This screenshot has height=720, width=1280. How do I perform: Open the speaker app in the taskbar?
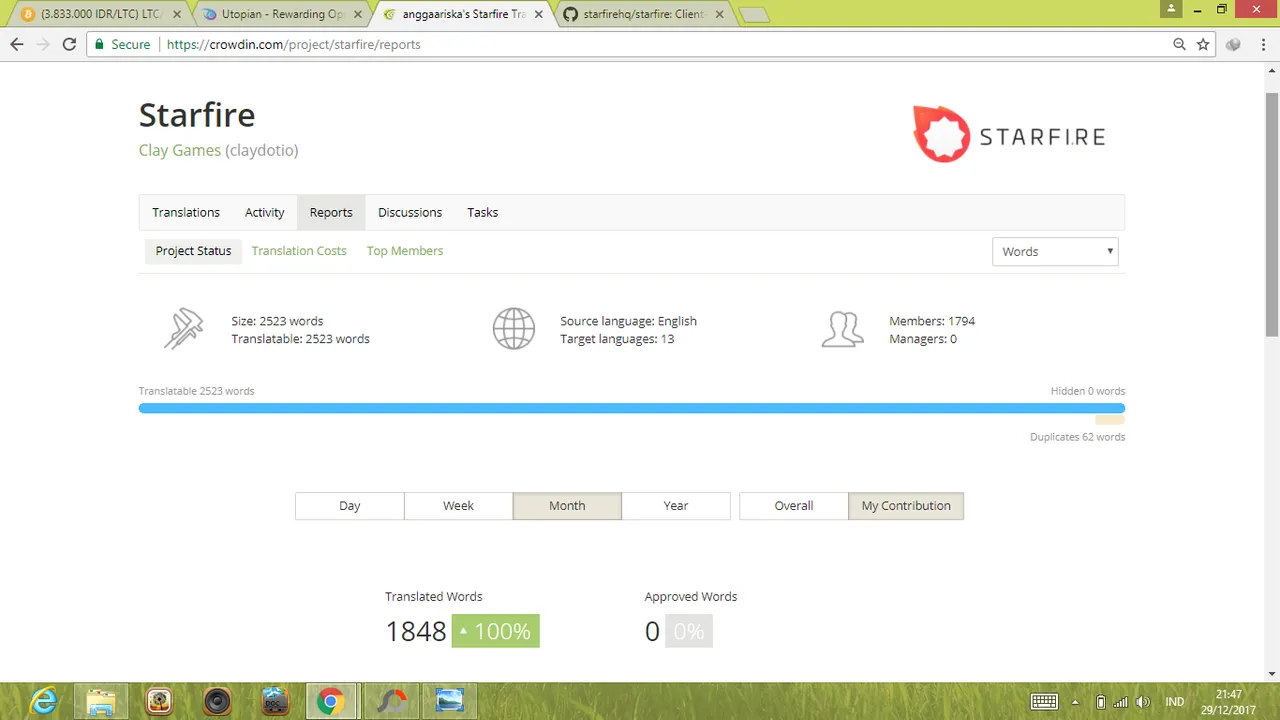pyautogui.click(x=217, y=701)
